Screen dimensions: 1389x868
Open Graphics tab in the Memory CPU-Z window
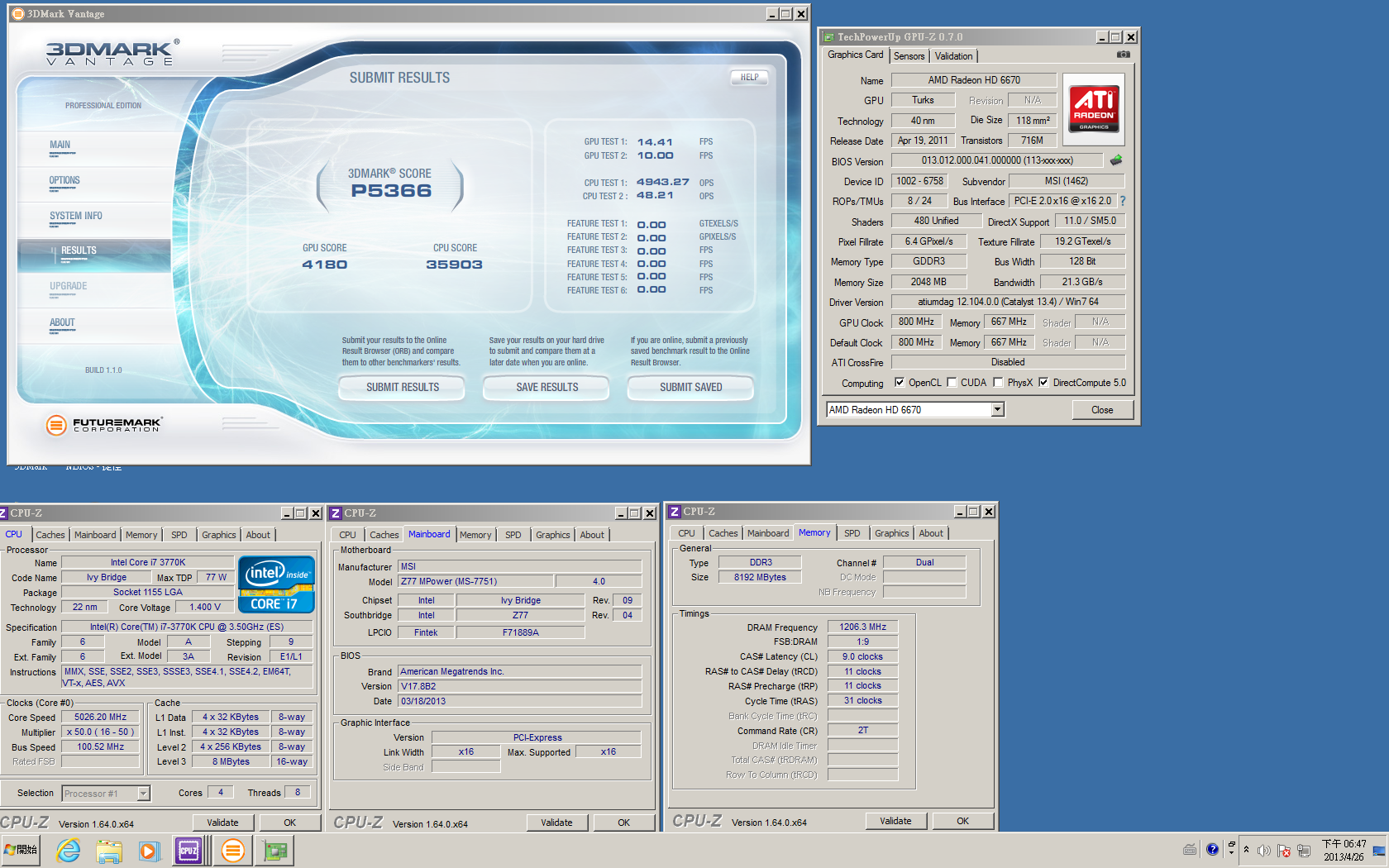(x=891, y=533)
